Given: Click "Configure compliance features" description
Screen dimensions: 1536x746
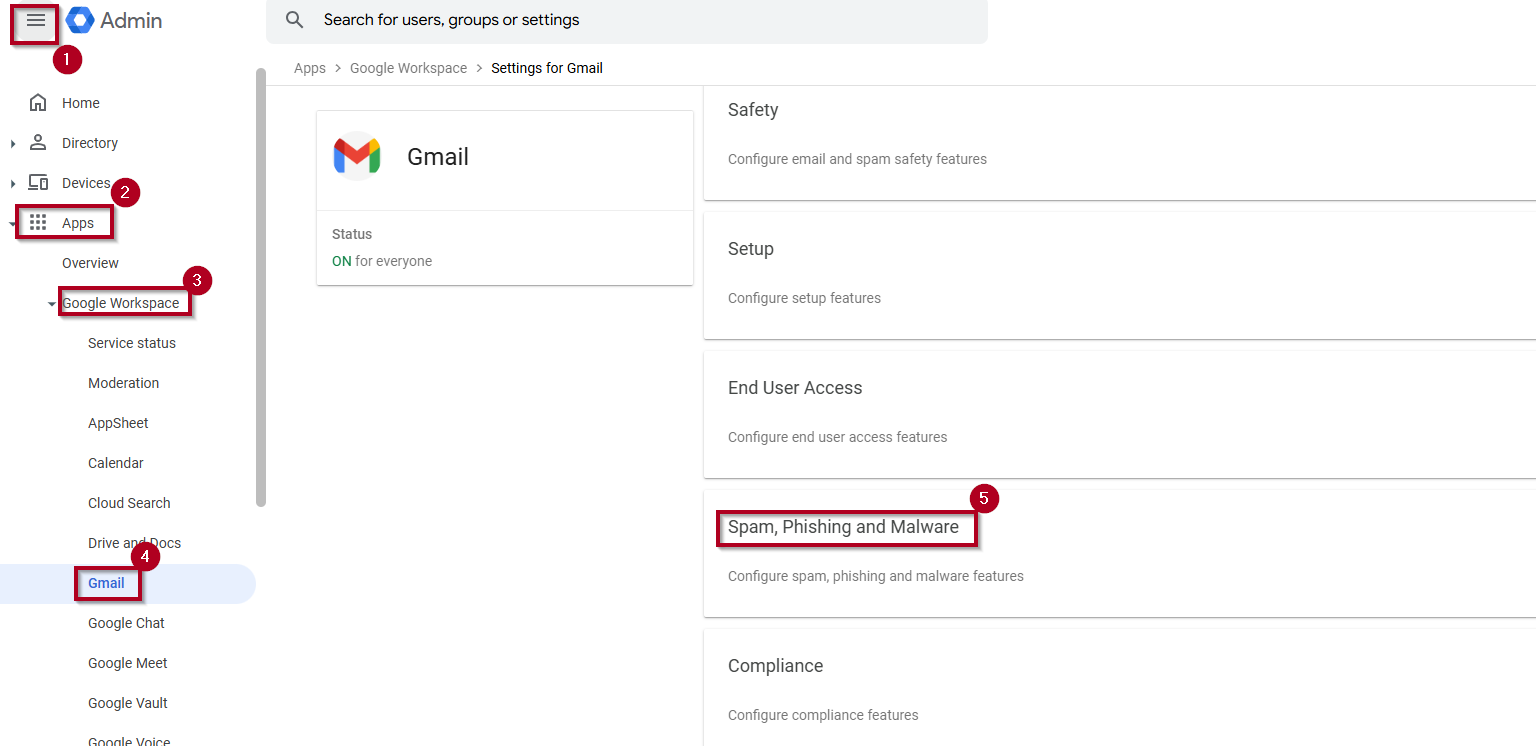Looking at the screenshot, I should pyautogui.click(x=823, y=715).
